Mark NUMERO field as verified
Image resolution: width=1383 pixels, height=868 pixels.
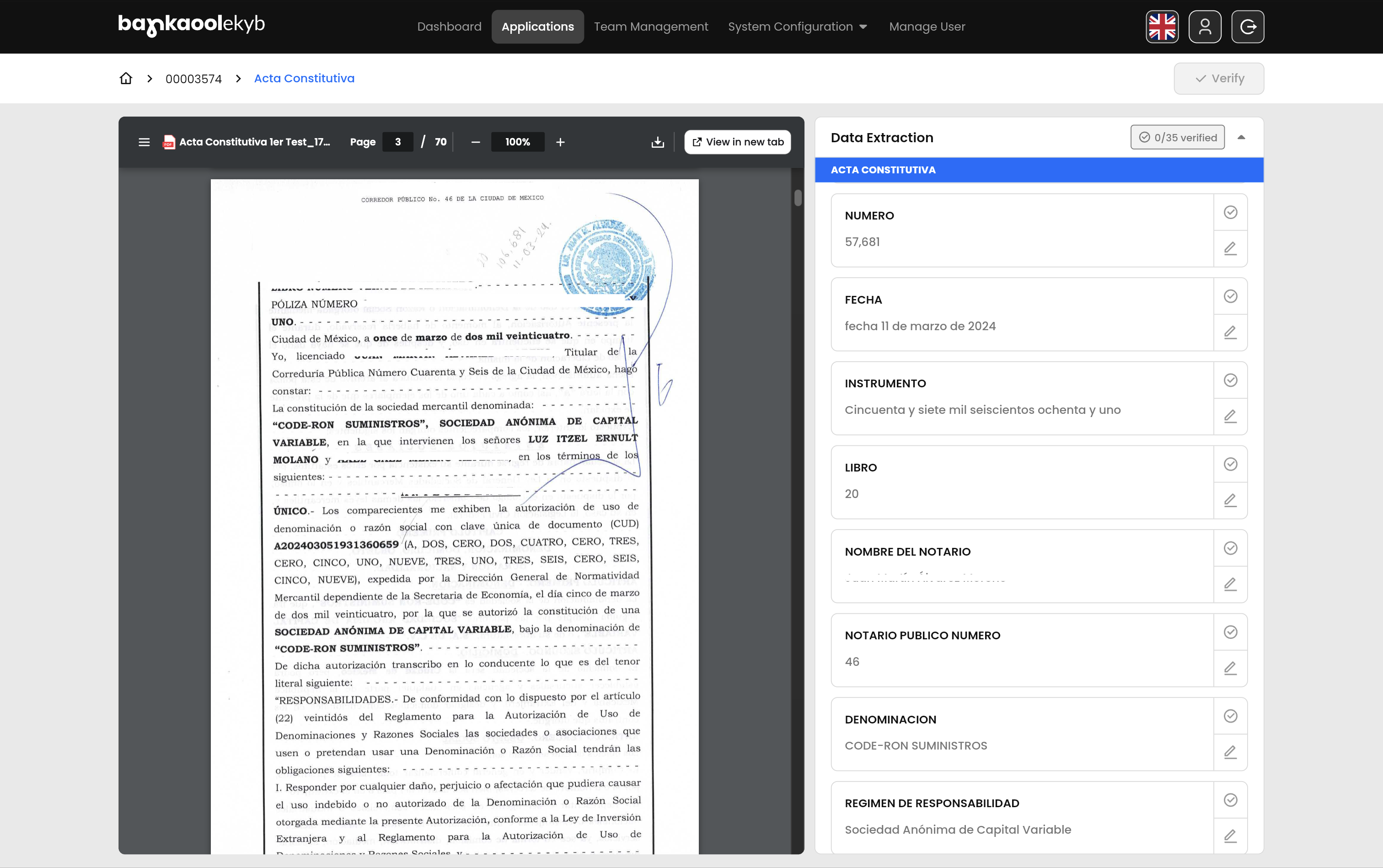coord(1230,212)
